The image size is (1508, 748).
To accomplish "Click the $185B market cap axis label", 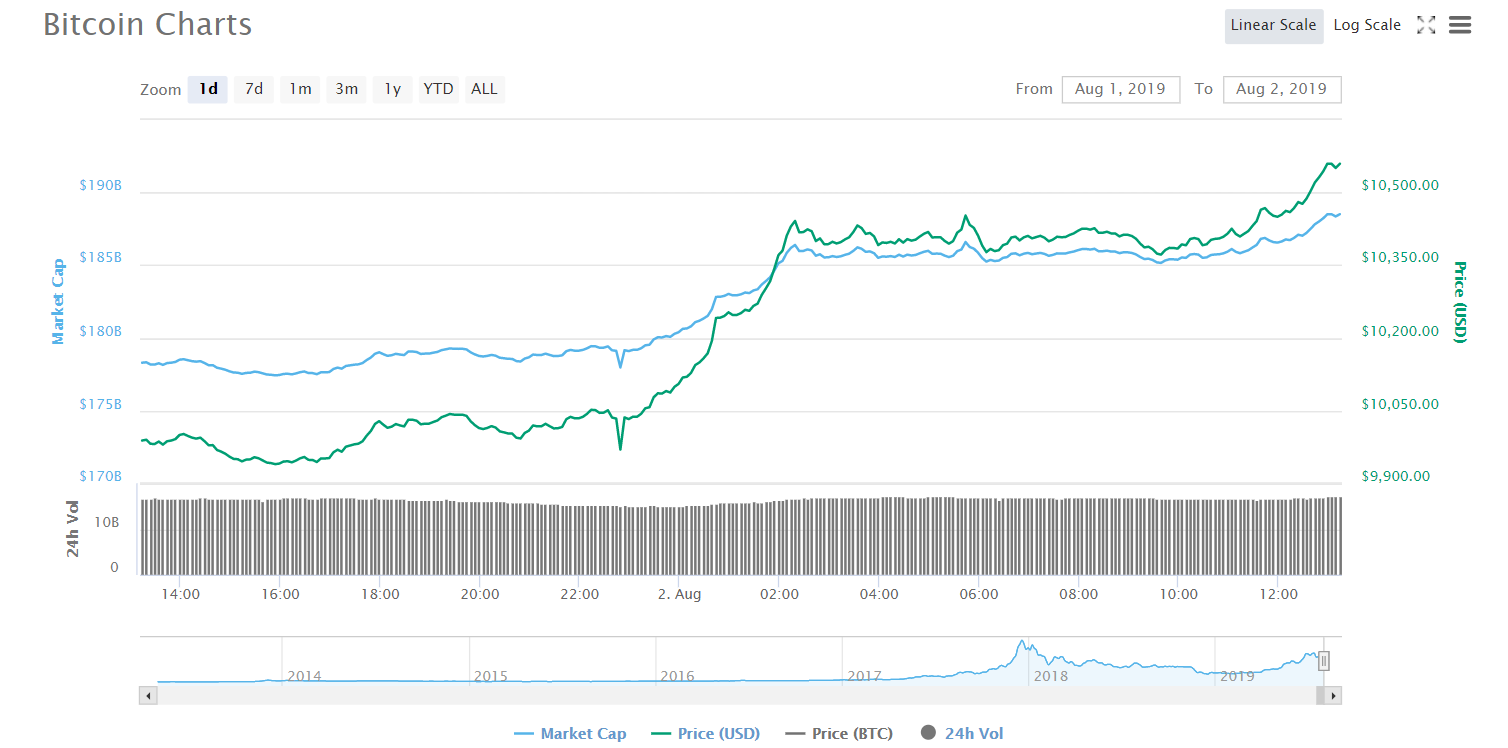I will coord(100,257).
